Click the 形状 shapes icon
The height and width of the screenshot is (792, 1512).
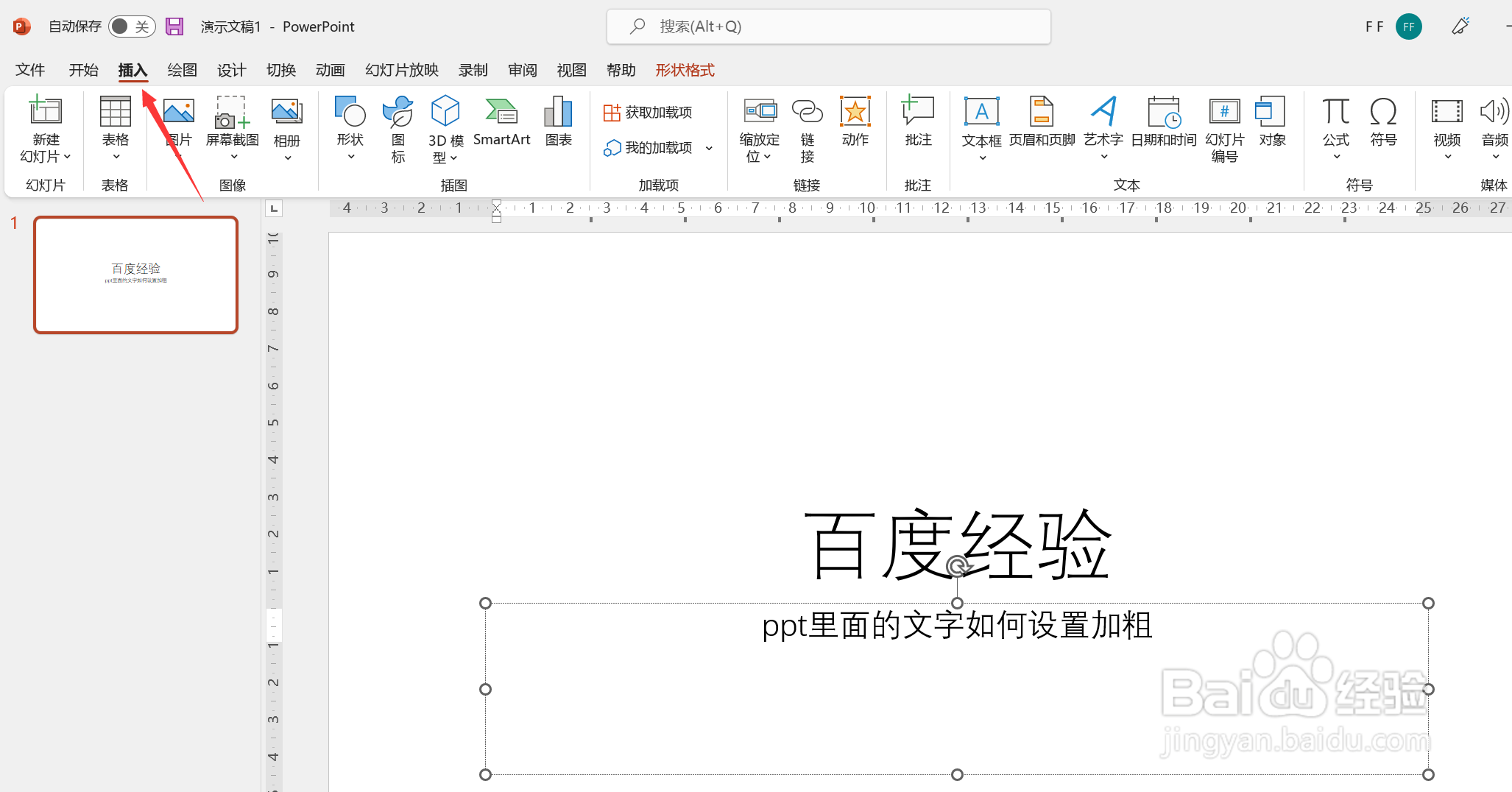pos(350,111)
